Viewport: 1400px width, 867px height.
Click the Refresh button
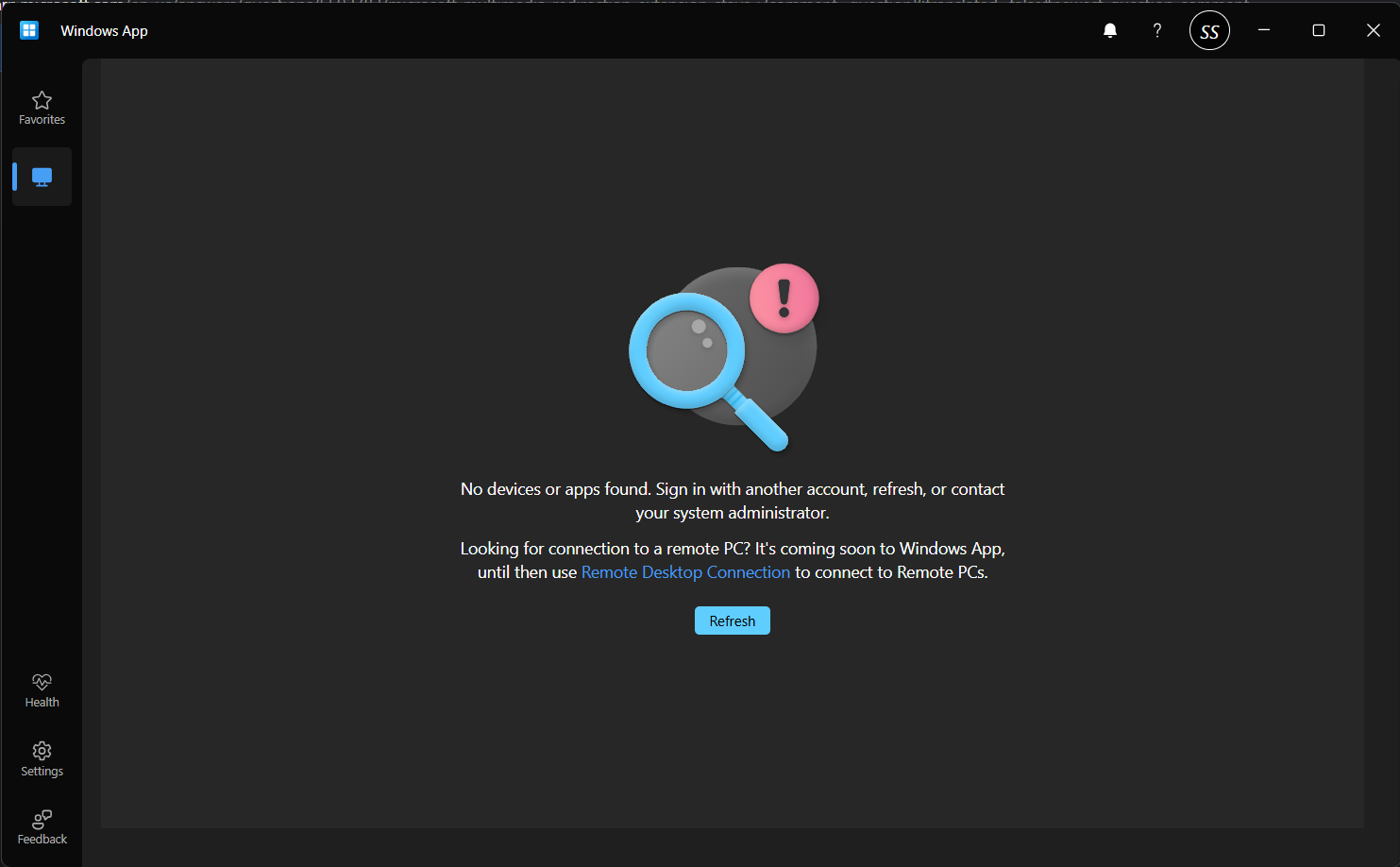coord(733,620)
